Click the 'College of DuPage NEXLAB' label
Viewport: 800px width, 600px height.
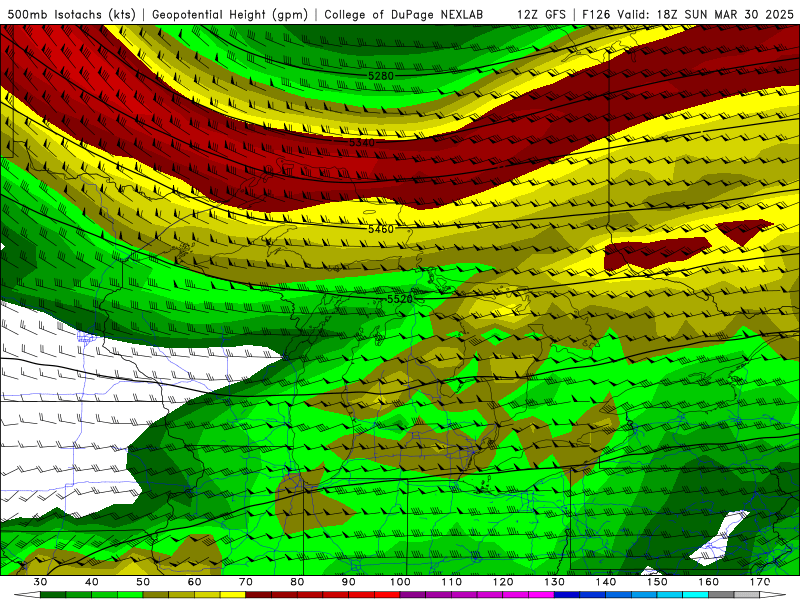point(403,14)
